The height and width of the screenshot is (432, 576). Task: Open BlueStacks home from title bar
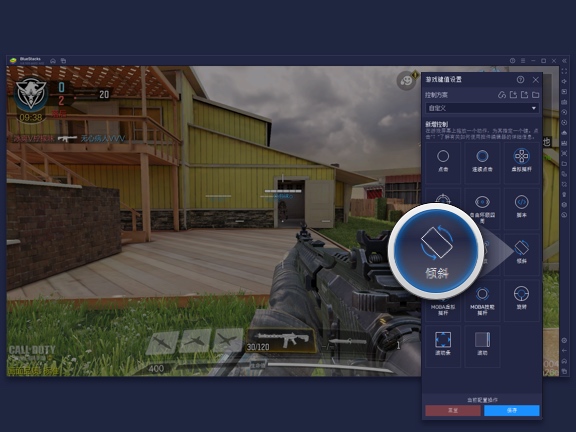click(53, 61)
